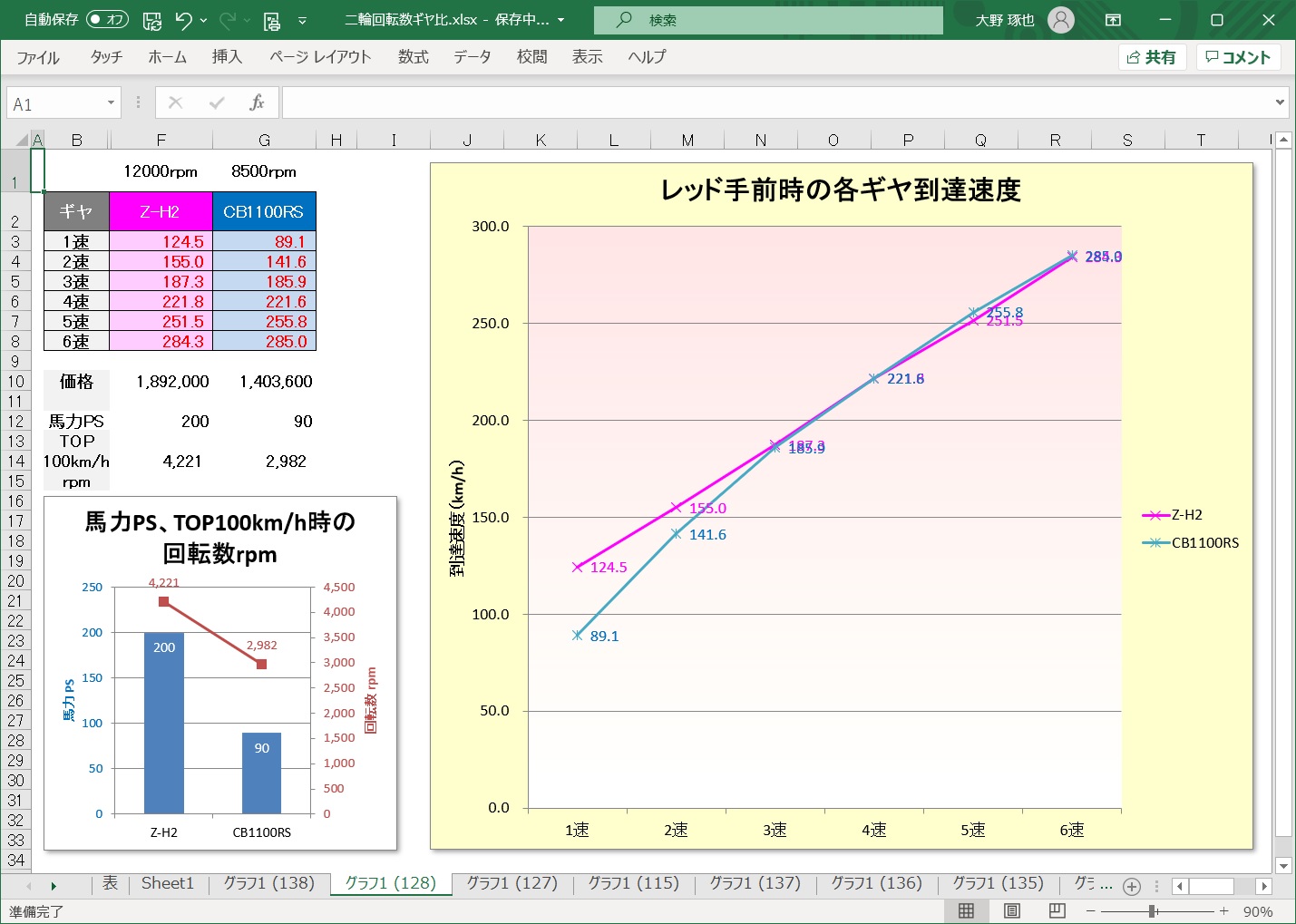Switch to the グラフ1 (138) sheet tab
Screen dimensions: 1296x924
(269, 883)
